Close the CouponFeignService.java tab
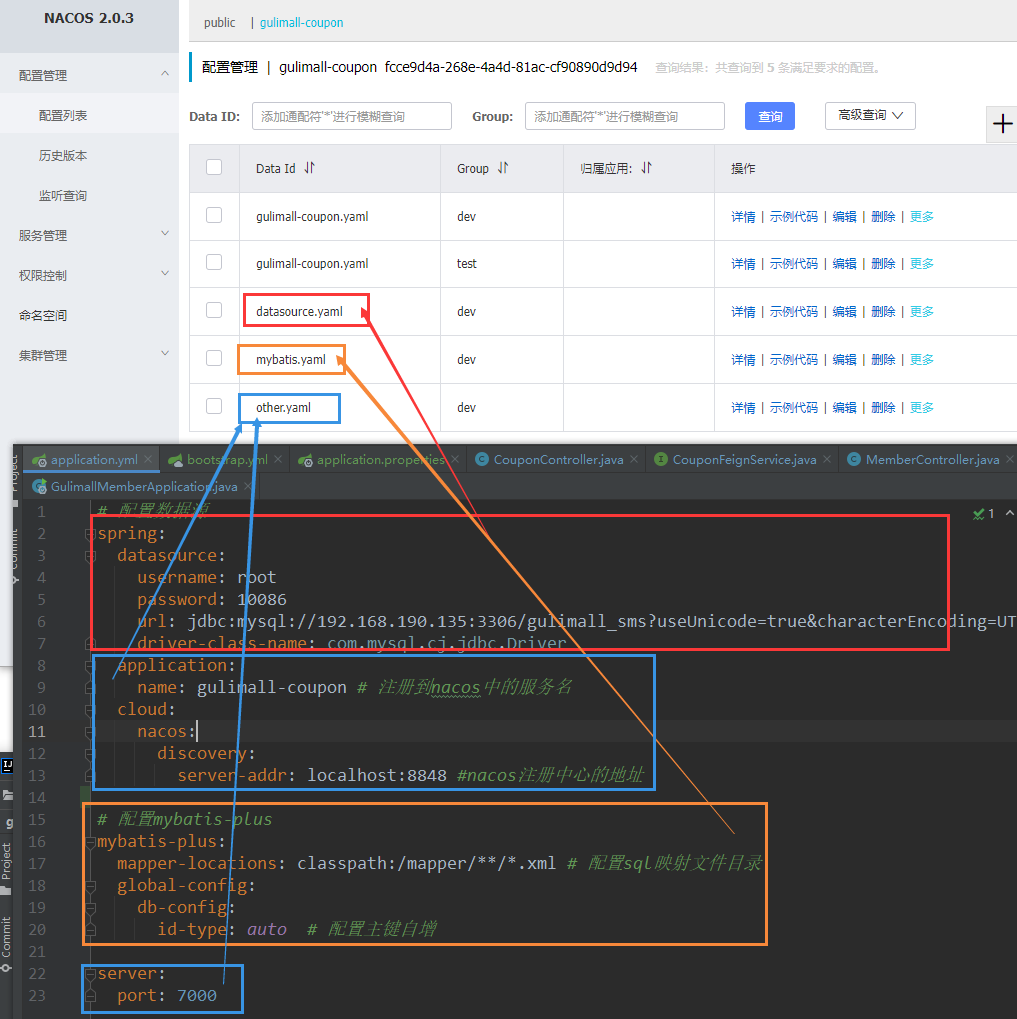This screenshot has height=1019, width=1017. click(x=827, y=459)
